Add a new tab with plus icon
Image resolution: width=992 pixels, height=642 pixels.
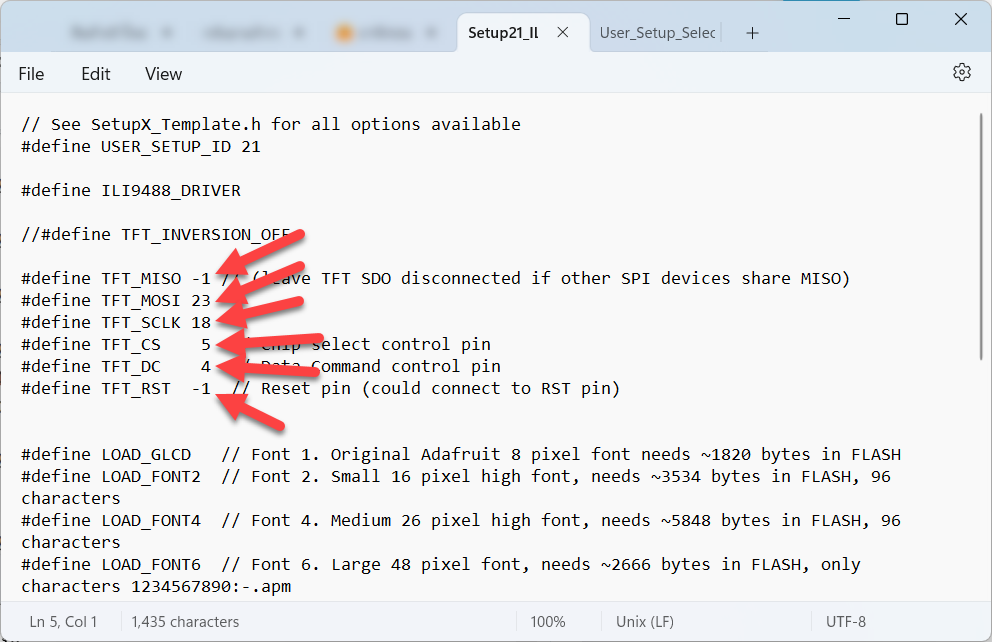coord(752,33)
